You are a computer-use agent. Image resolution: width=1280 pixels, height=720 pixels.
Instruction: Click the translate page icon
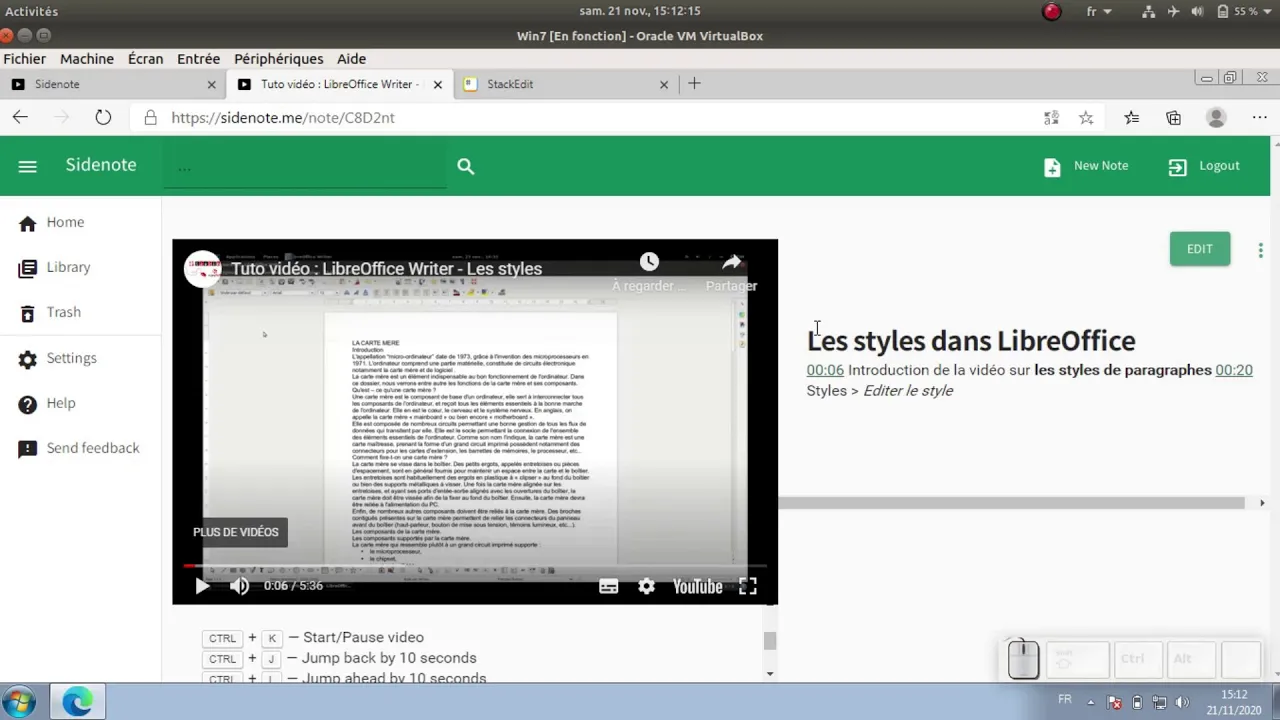click(1051, 118)
